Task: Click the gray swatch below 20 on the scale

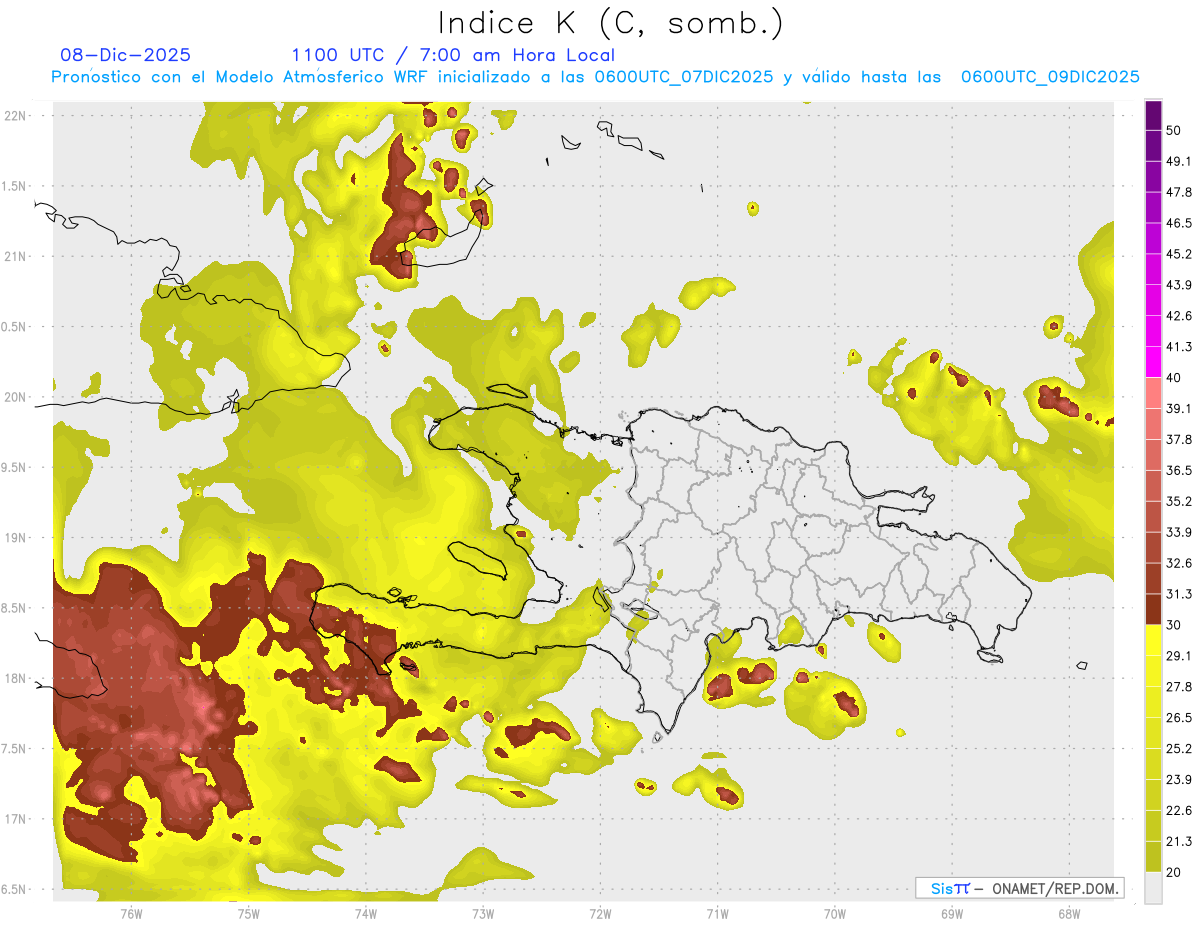Action: [x=1153, y=887]
